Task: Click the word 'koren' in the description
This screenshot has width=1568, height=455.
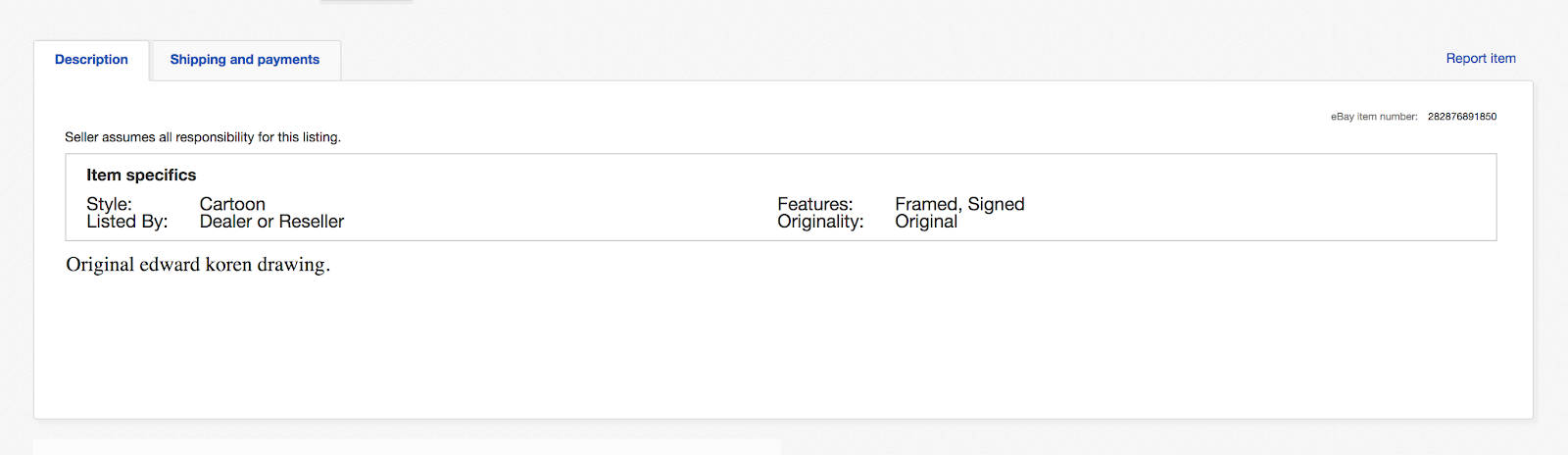Action: (228, 265)
